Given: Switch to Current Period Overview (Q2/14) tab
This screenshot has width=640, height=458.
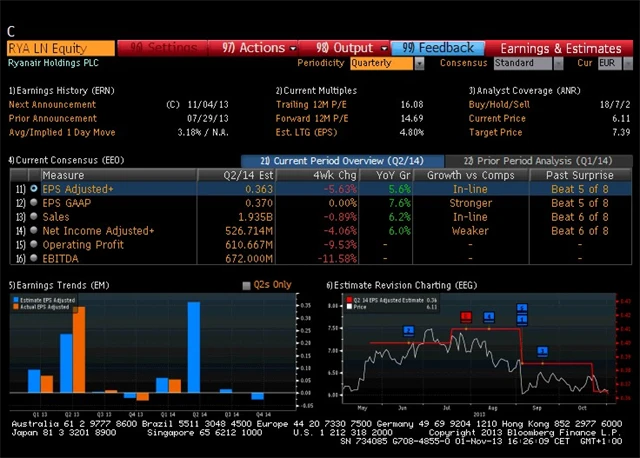Looking at the screenshot, I should click(342, 161).
